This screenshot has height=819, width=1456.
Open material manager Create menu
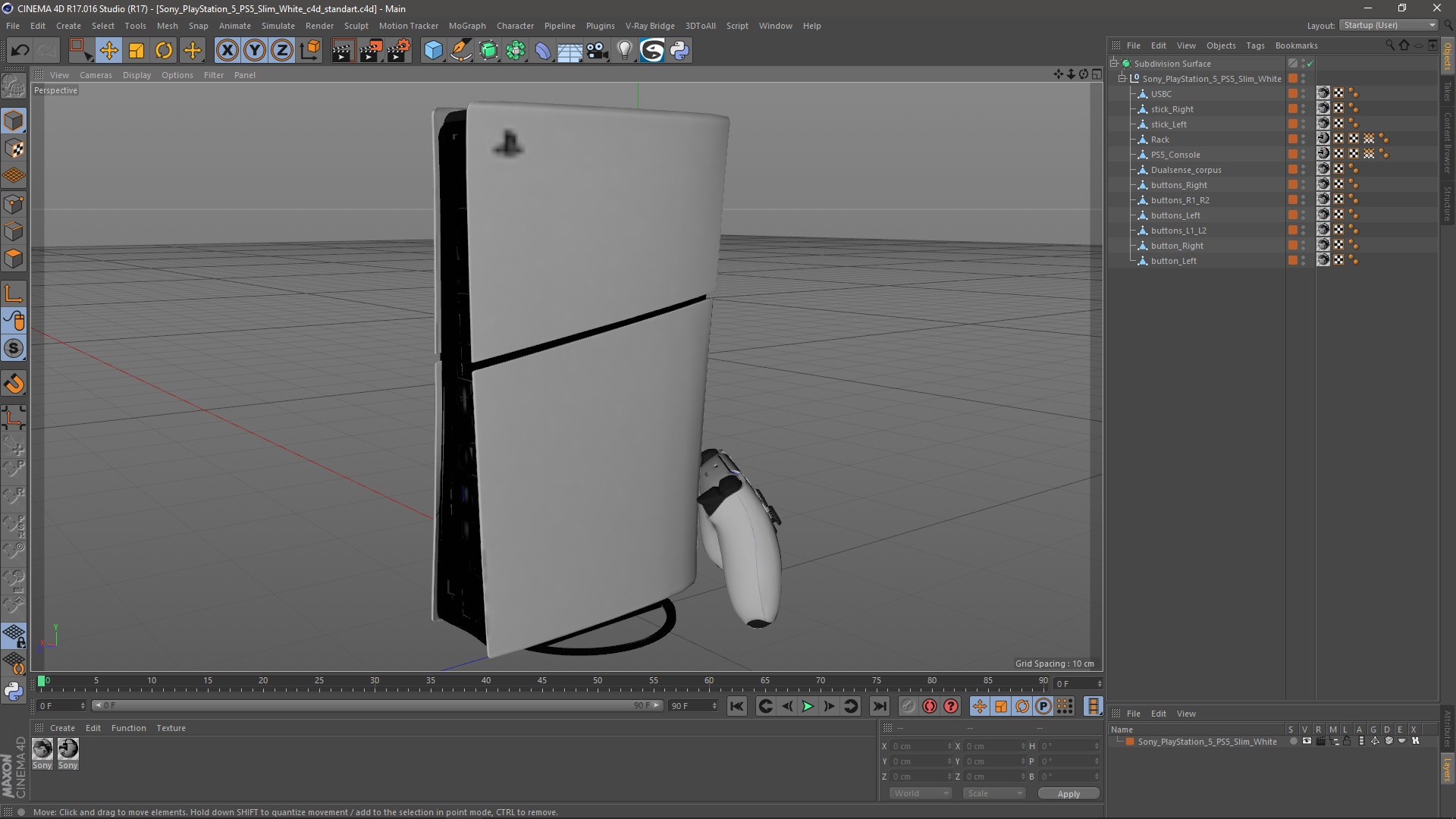pos(62,728)
